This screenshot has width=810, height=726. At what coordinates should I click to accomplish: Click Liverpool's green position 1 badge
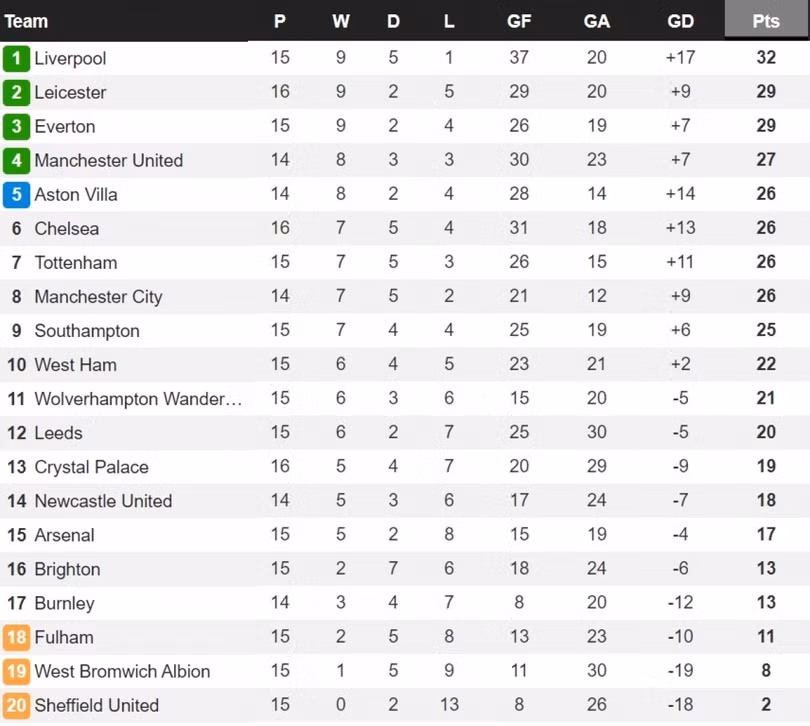click(x=16, y=58)
